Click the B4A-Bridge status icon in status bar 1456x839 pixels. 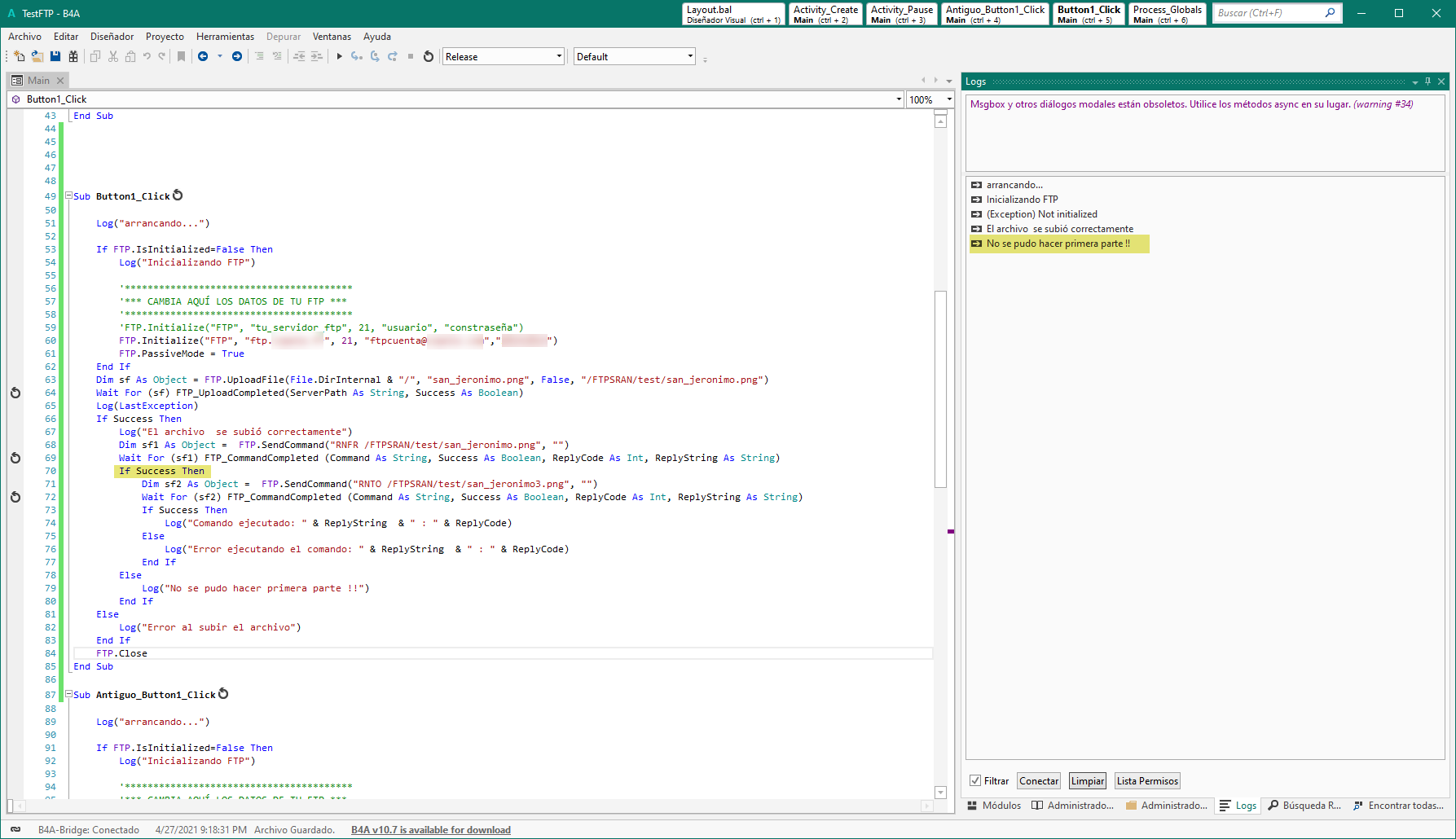click(15, 829)
